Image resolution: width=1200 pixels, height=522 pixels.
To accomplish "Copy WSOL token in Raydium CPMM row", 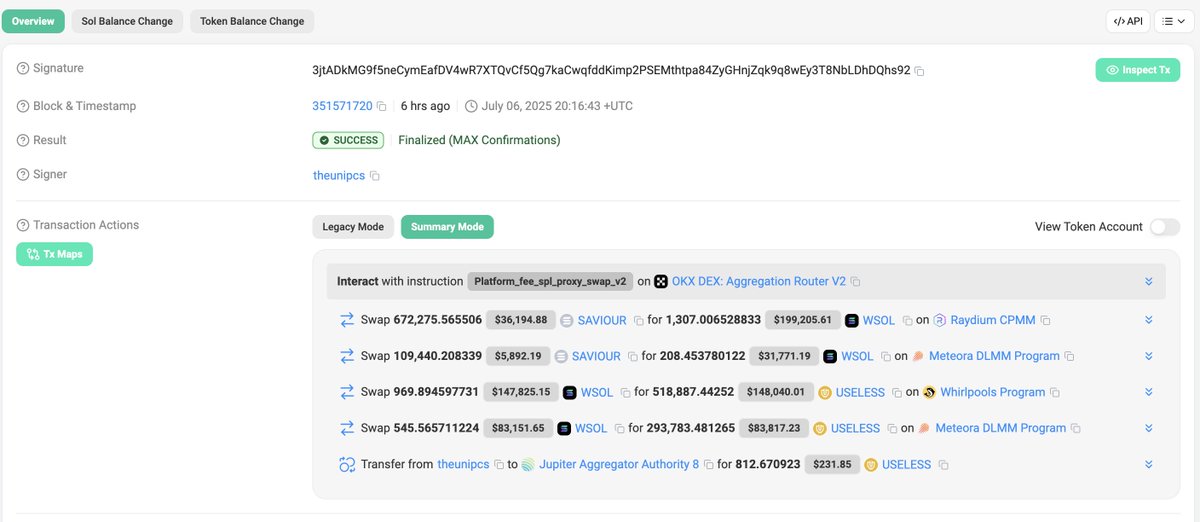I will 907,321.
